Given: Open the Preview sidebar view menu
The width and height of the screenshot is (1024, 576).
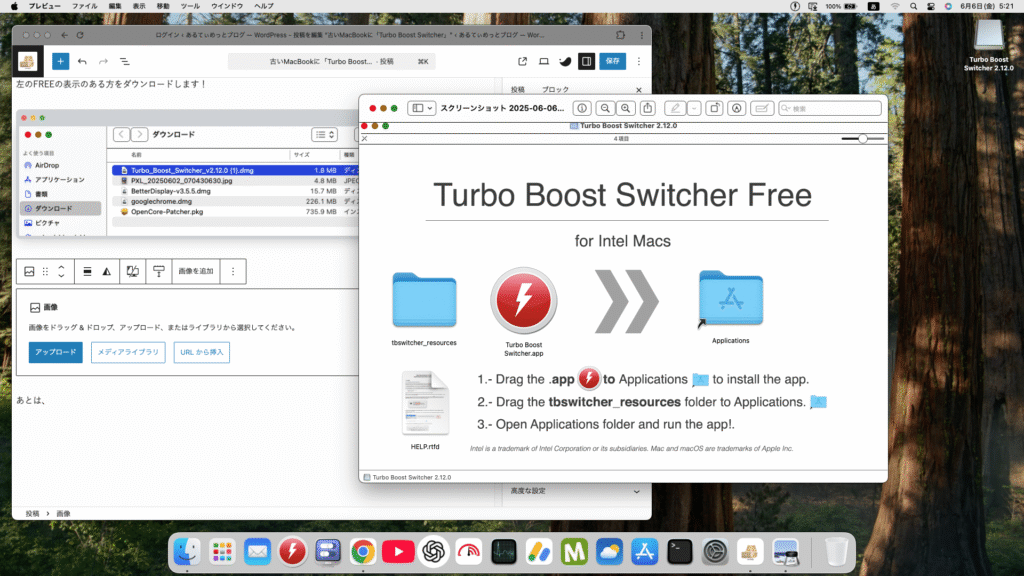Looking at the screenshot, I should tap(421, 108).
